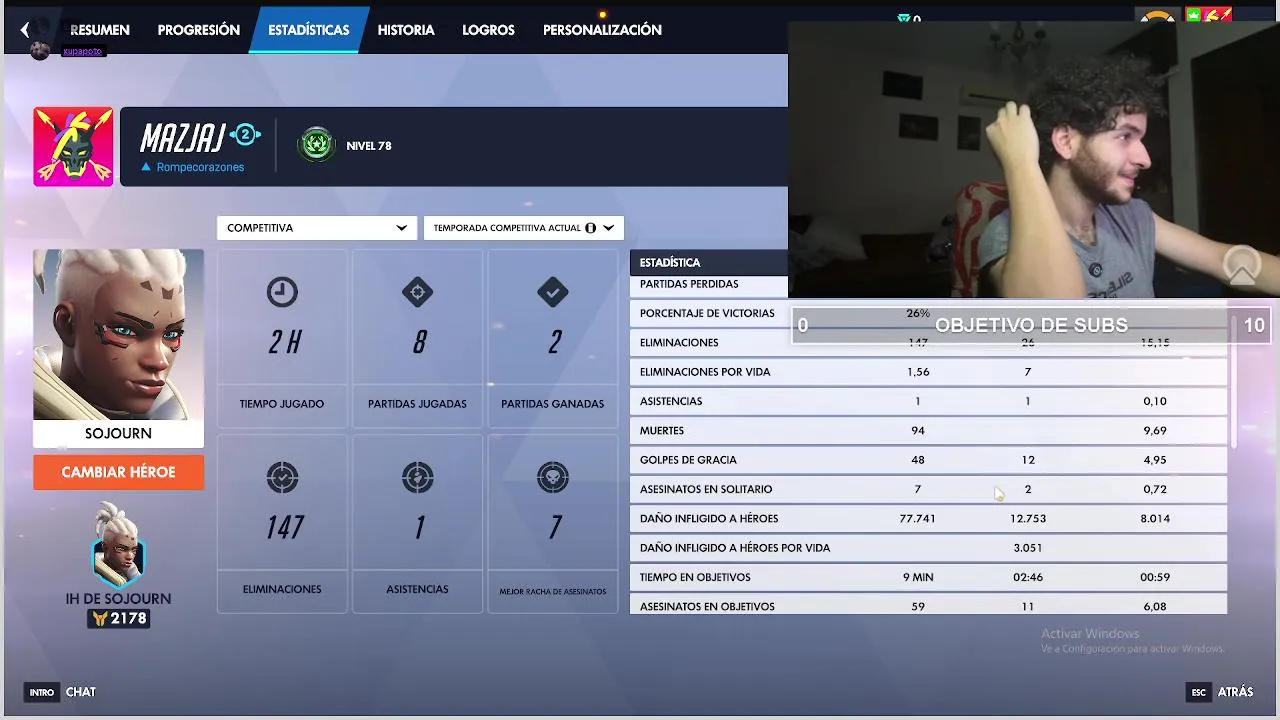1280x720 pixels.
Task: Select the Estadísticas tab
Action: (308, 30)
